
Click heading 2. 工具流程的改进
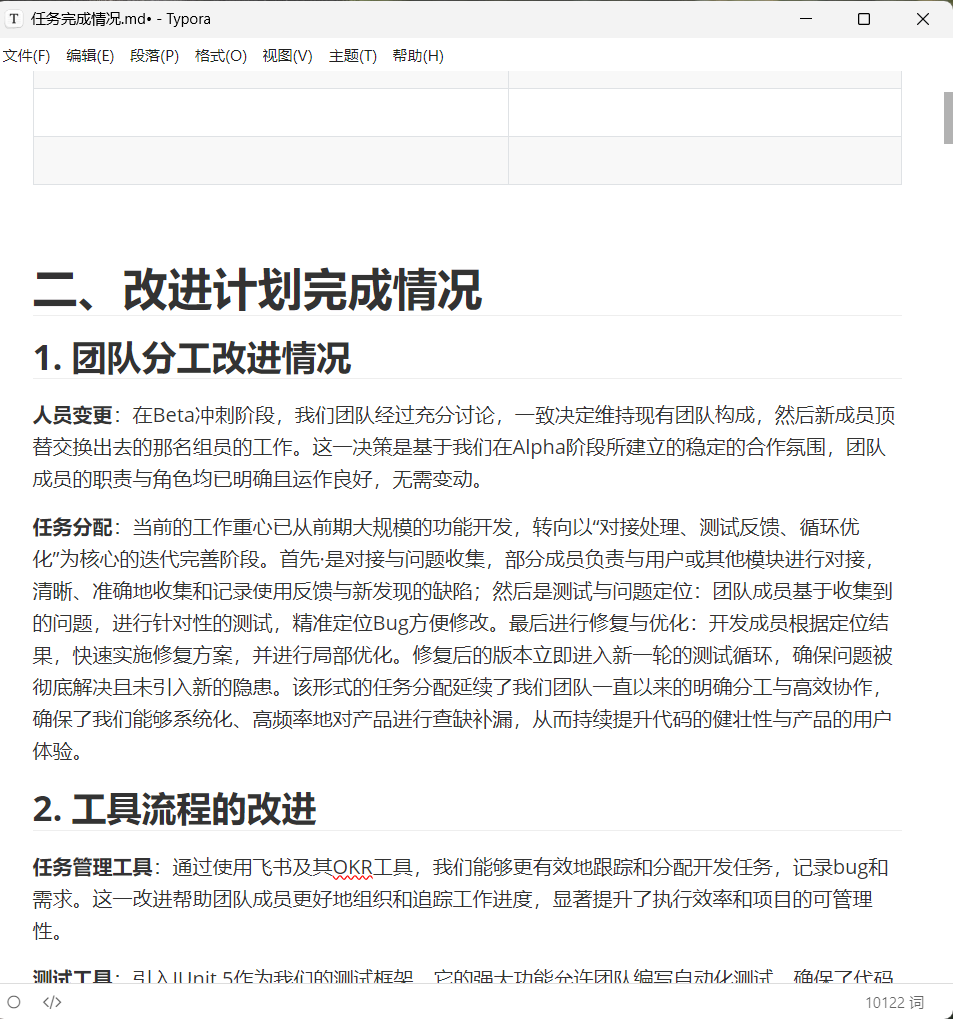(x=174, y=810)
